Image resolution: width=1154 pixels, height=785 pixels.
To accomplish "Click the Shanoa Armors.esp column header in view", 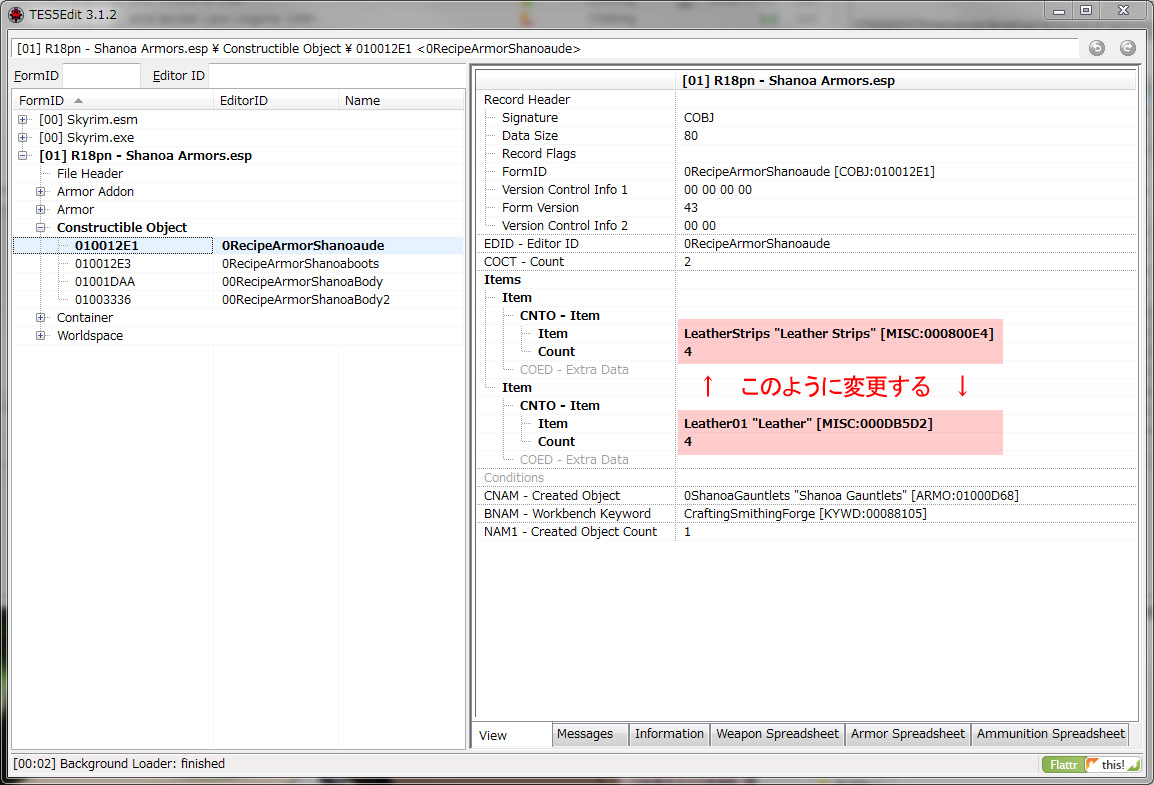I will click(x=906, y=81).
